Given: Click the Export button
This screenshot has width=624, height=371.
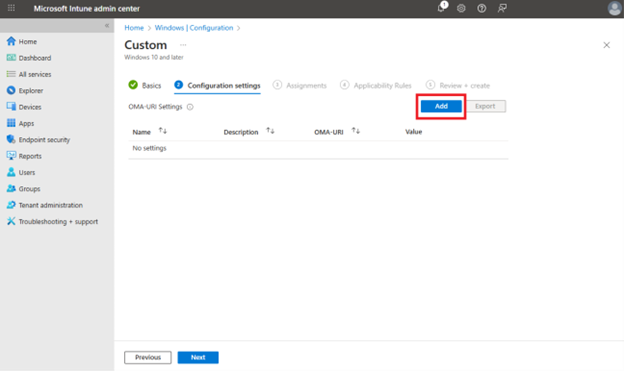Looking at the screenshot, I should 485,106.
